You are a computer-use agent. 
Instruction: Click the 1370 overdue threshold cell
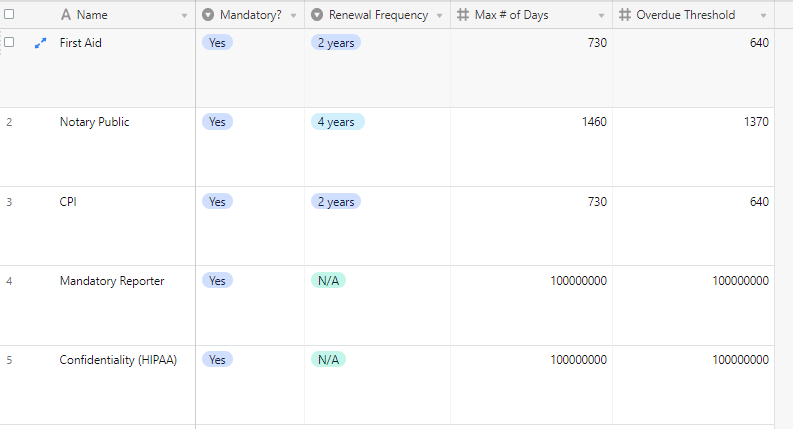(x=693, y=147)
